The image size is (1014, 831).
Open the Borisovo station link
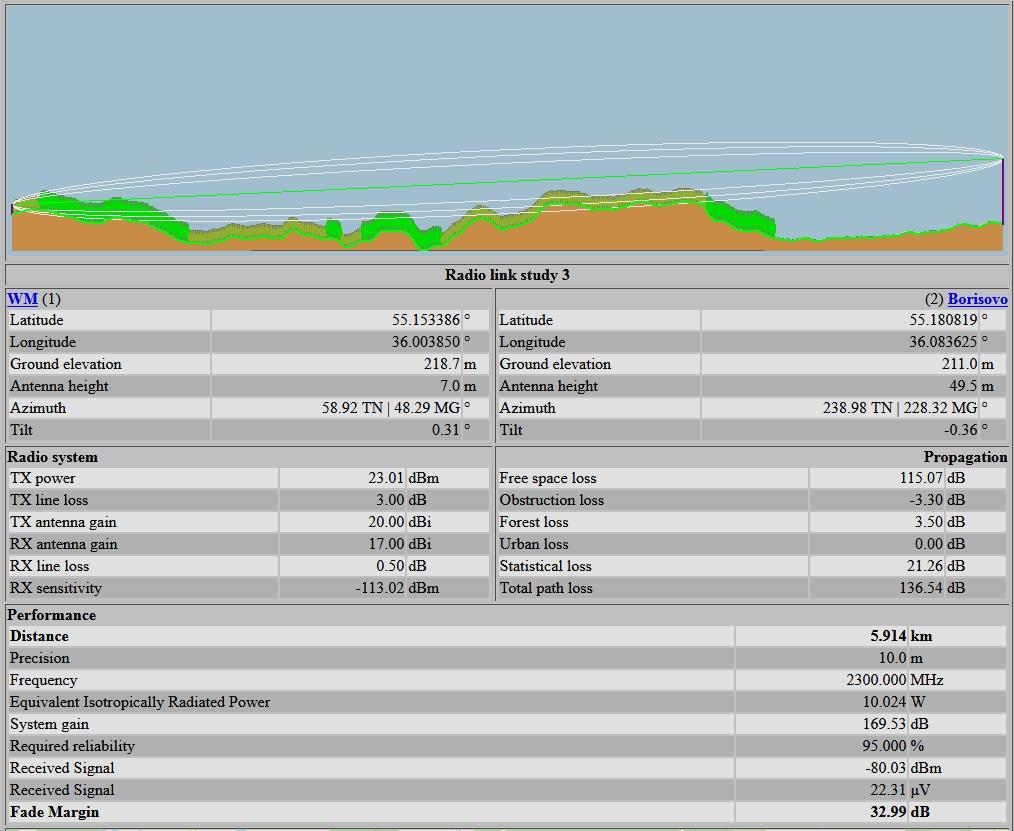pos(977,299)
